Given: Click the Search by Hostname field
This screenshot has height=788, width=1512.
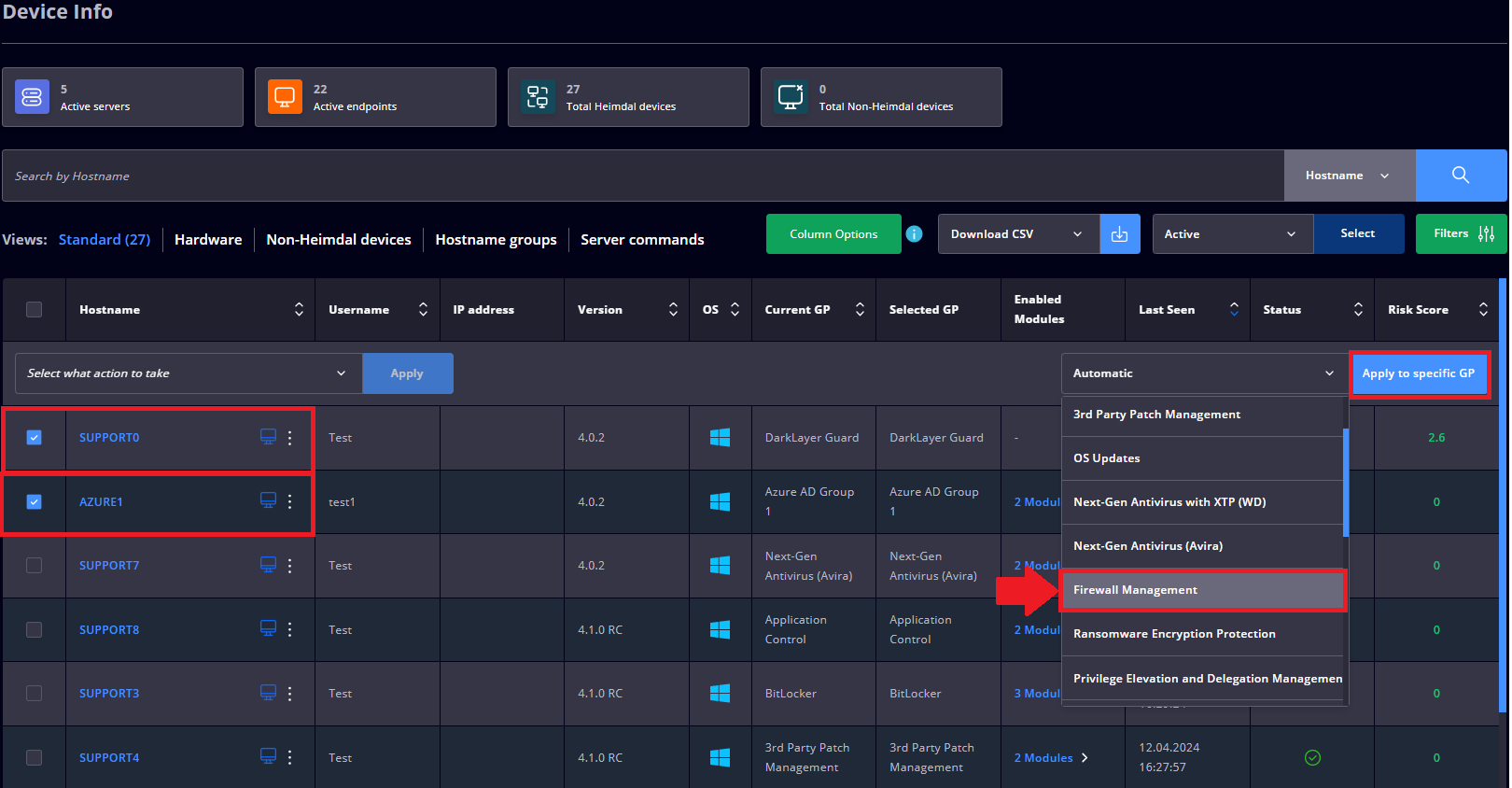Looking at the screenshot, I should click(643, 176).
